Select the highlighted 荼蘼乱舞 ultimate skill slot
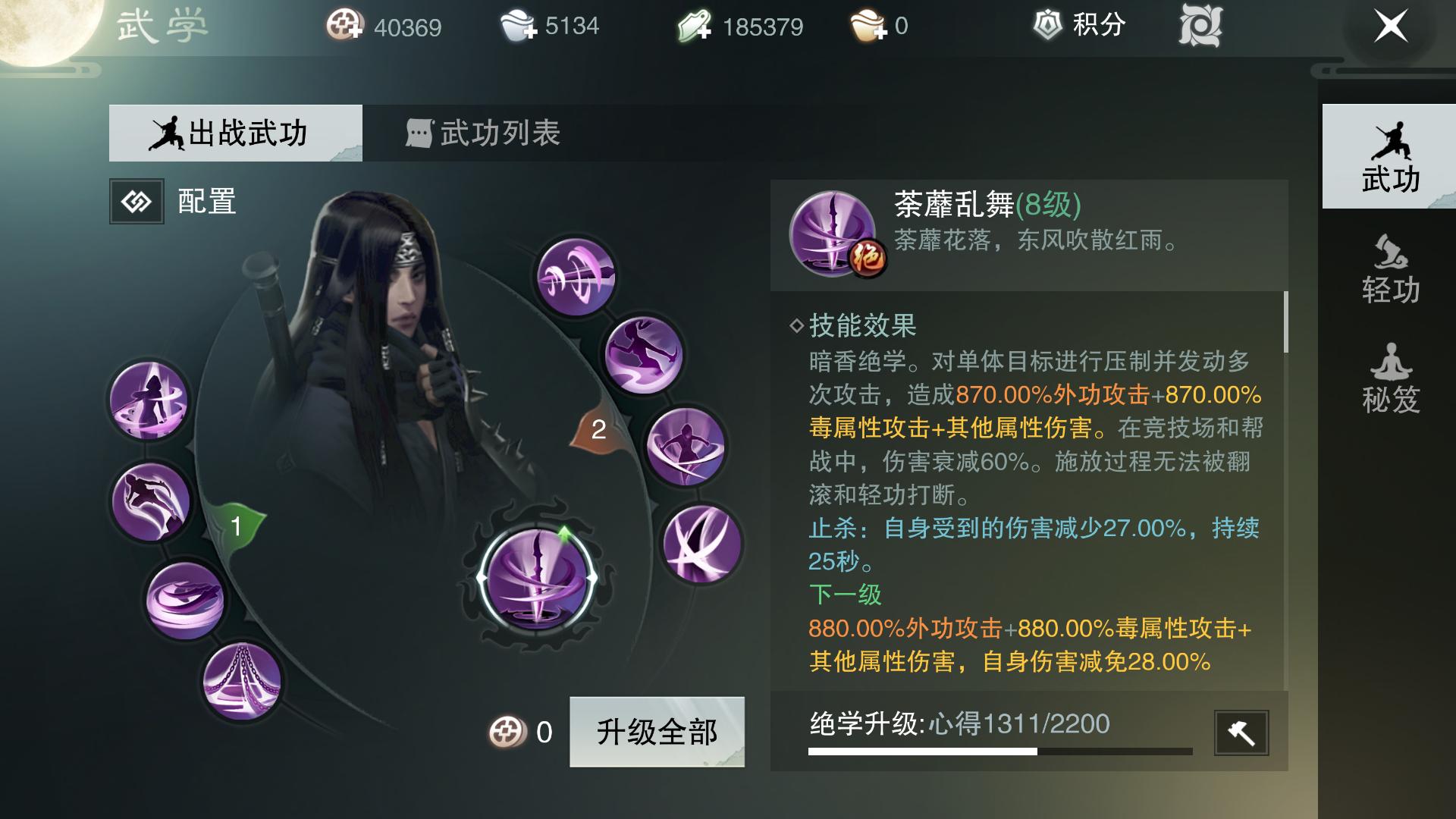Screen dimensions: 1456x819 538,578
